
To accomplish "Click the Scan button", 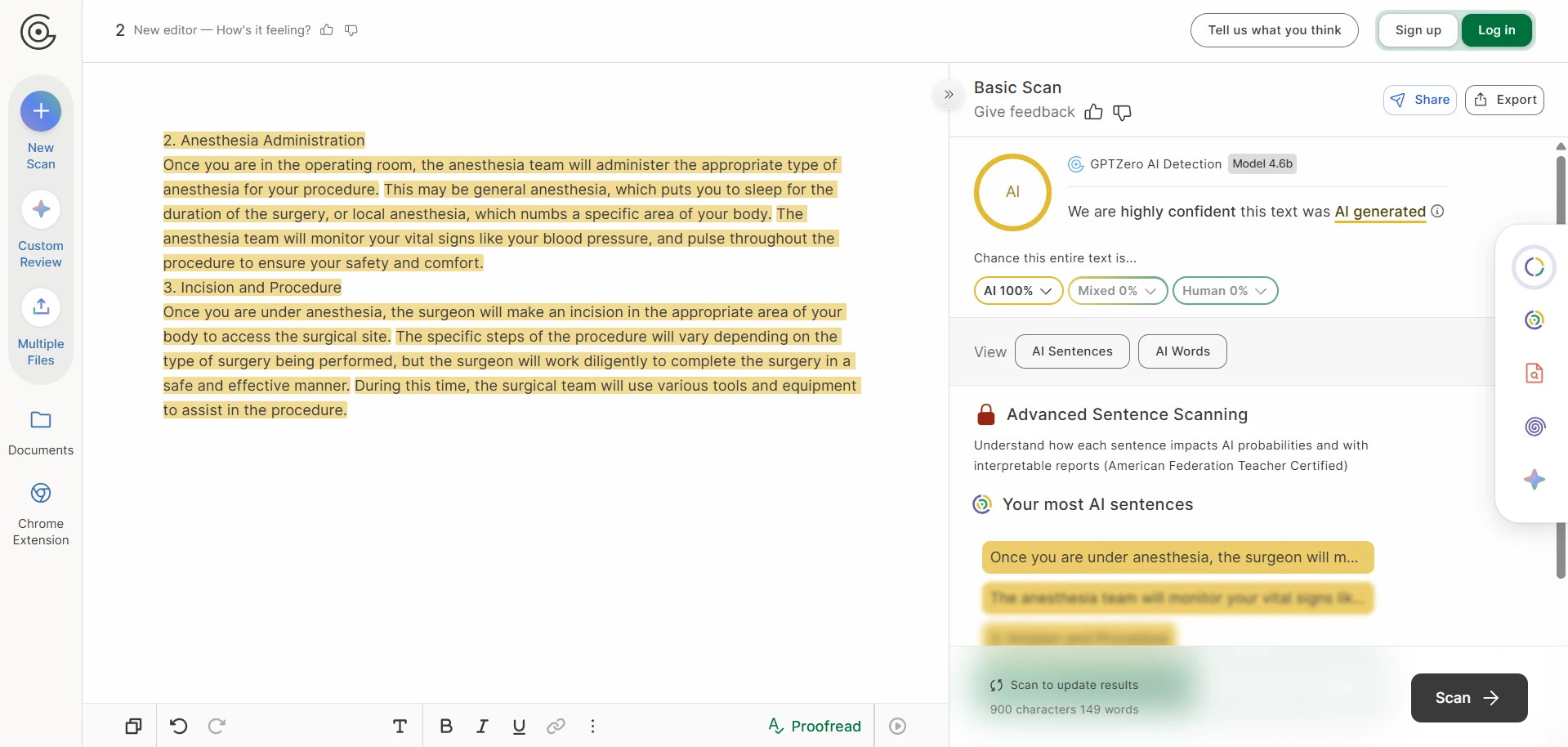I will tap(1469, 698).
